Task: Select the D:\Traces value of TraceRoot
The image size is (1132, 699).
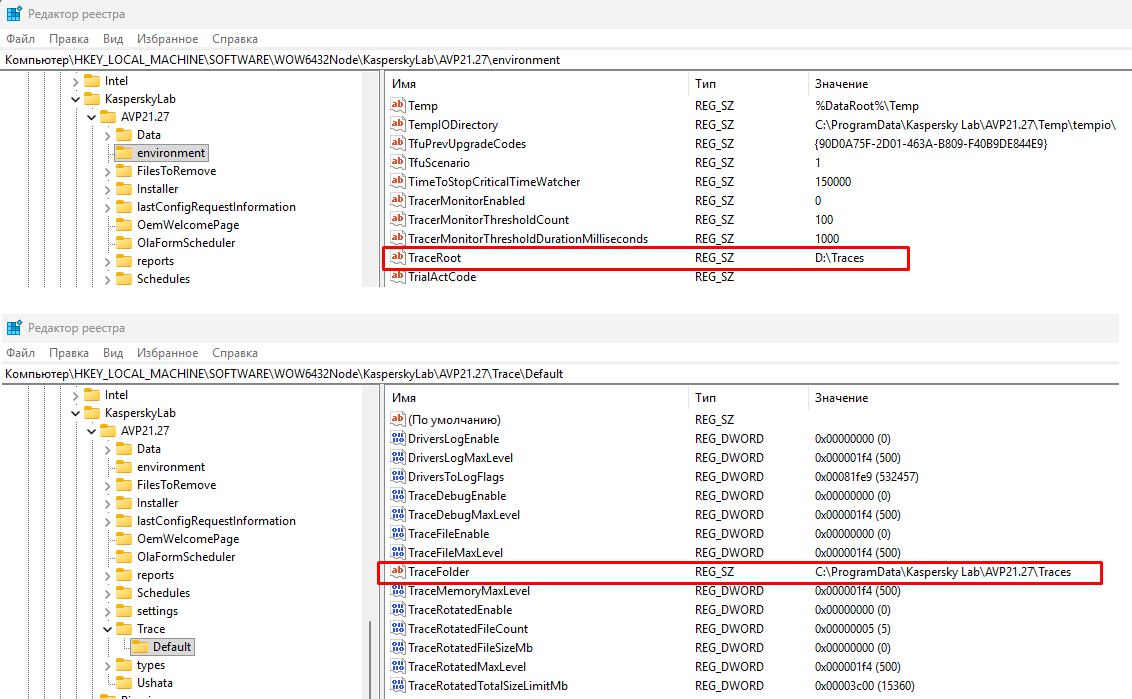Action: pyautogui.click(x=839, y=258)
